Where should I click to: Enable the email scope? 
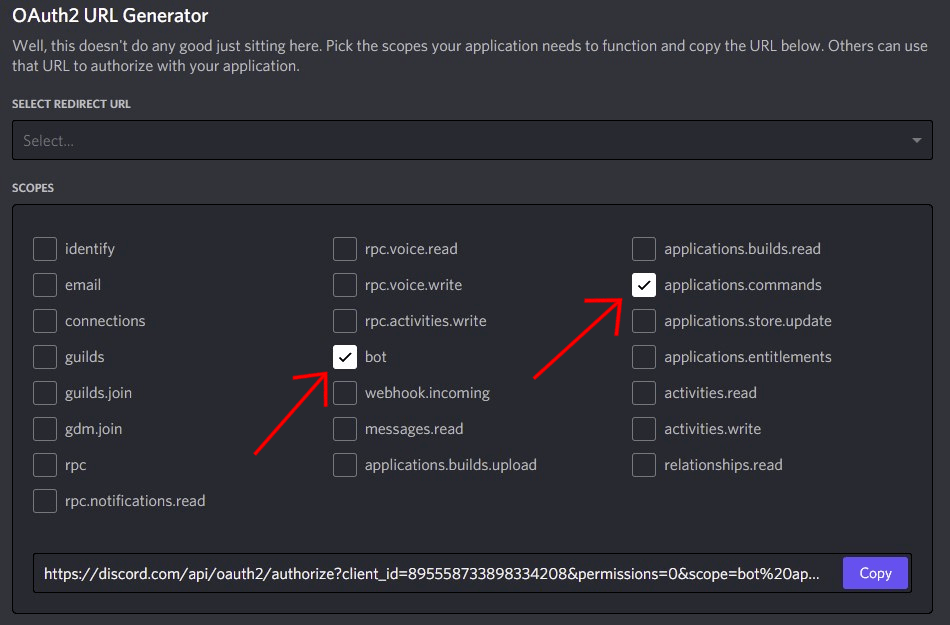(45, 285)
